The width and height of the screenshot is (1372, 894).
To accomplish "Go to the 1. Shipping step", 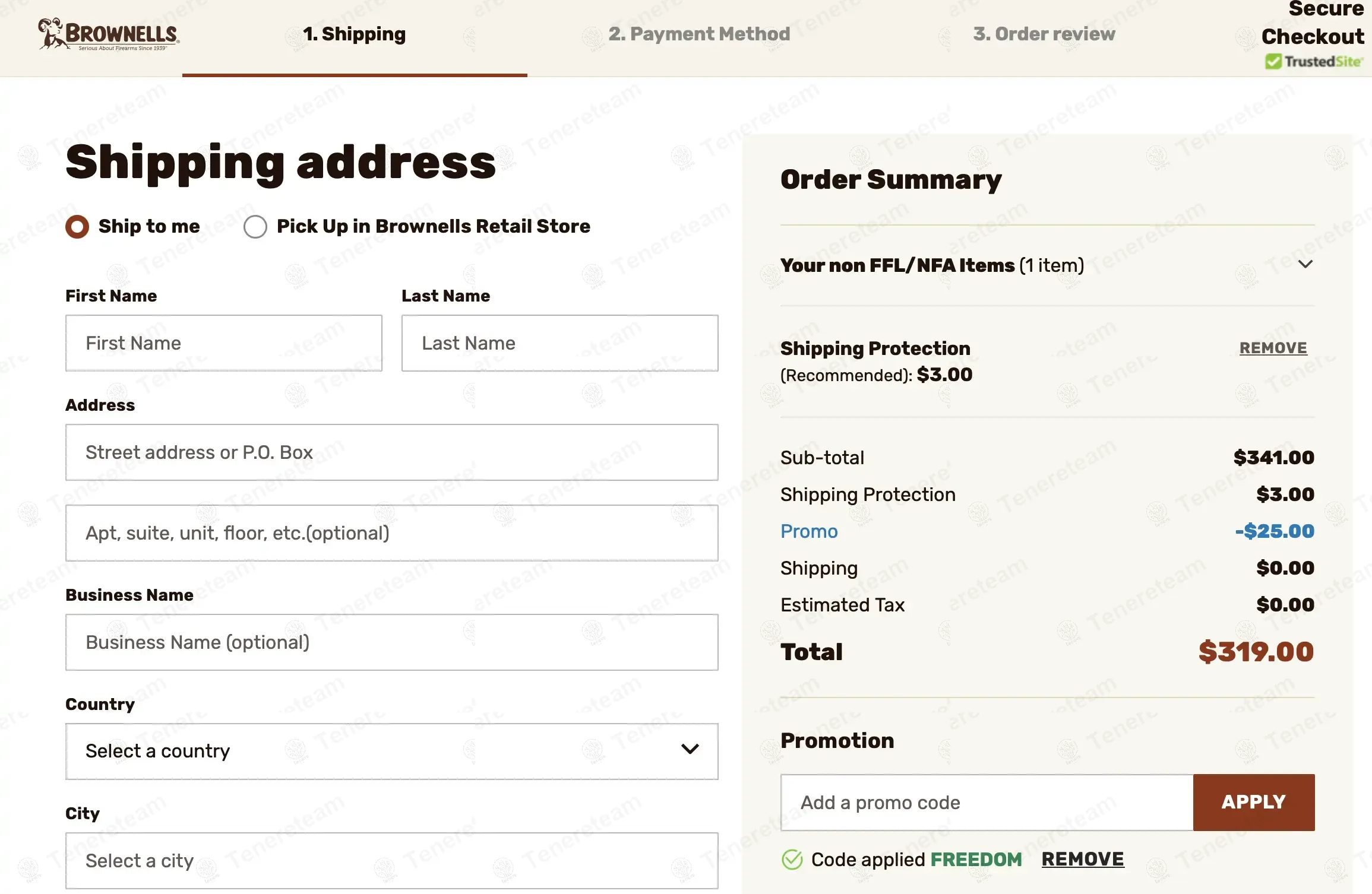I will pyautogui.click(x=355, y=34).
